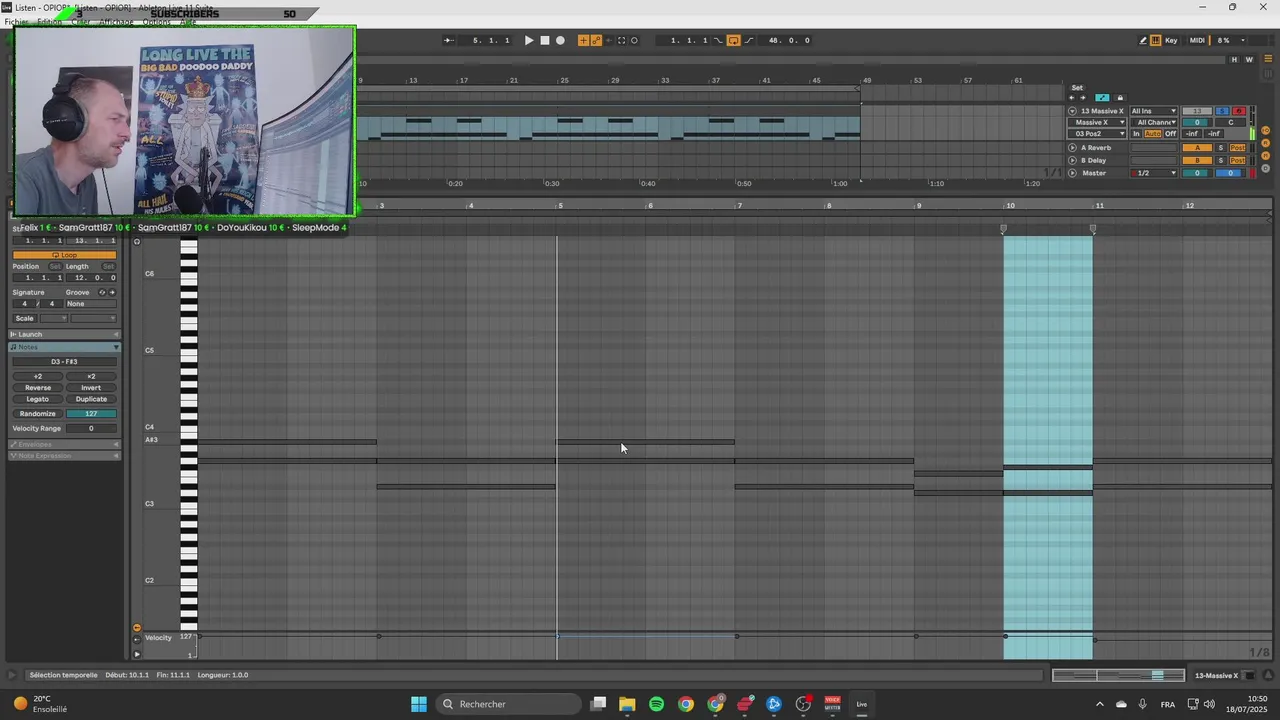This screenshot has height=720, width=1280.
Task: Open the Windows Start menu
Action: (419, 704)
